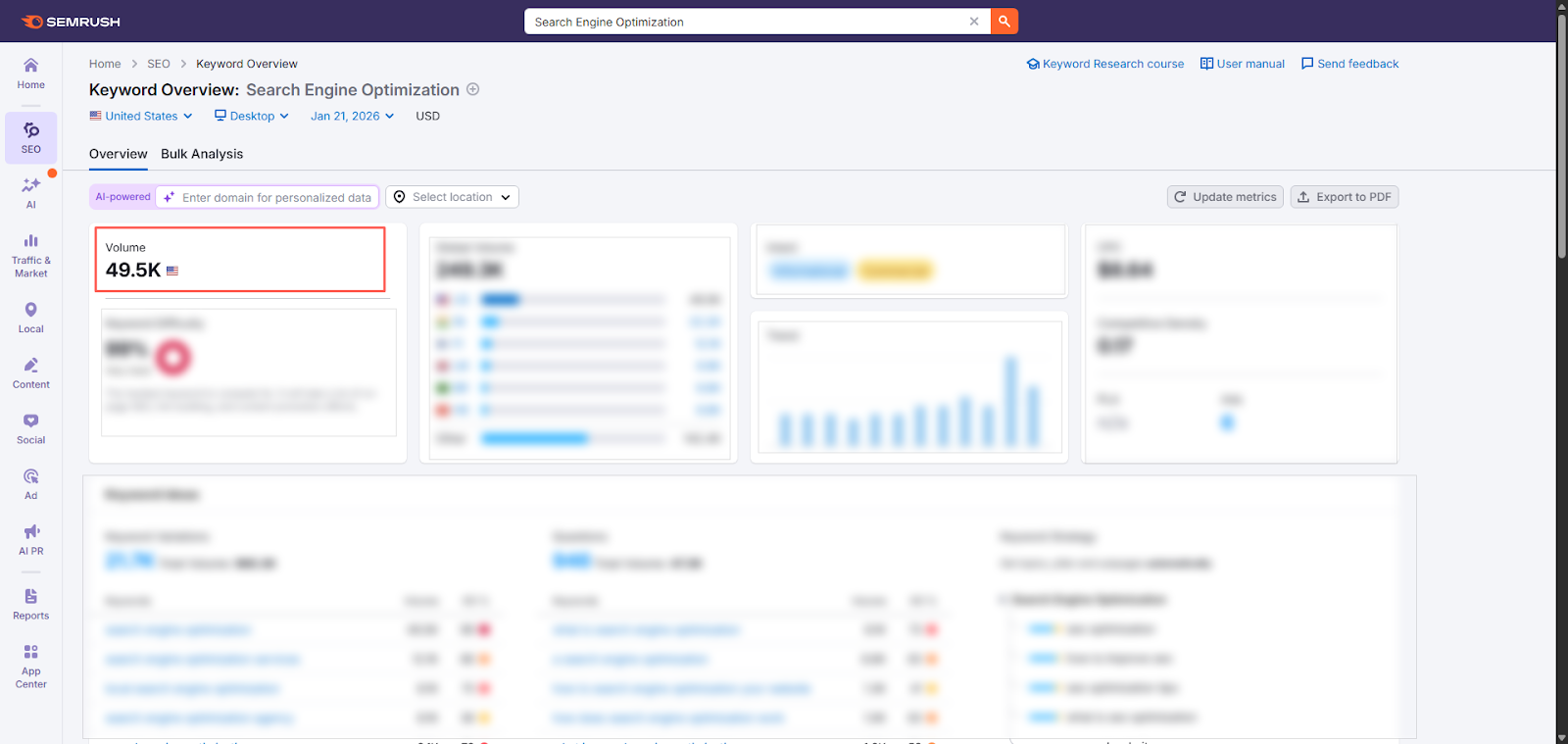Open the AI PR sidebar section
Image resolution: width=1568 pixels, height=744 pixels.
[x=31, y=540]
